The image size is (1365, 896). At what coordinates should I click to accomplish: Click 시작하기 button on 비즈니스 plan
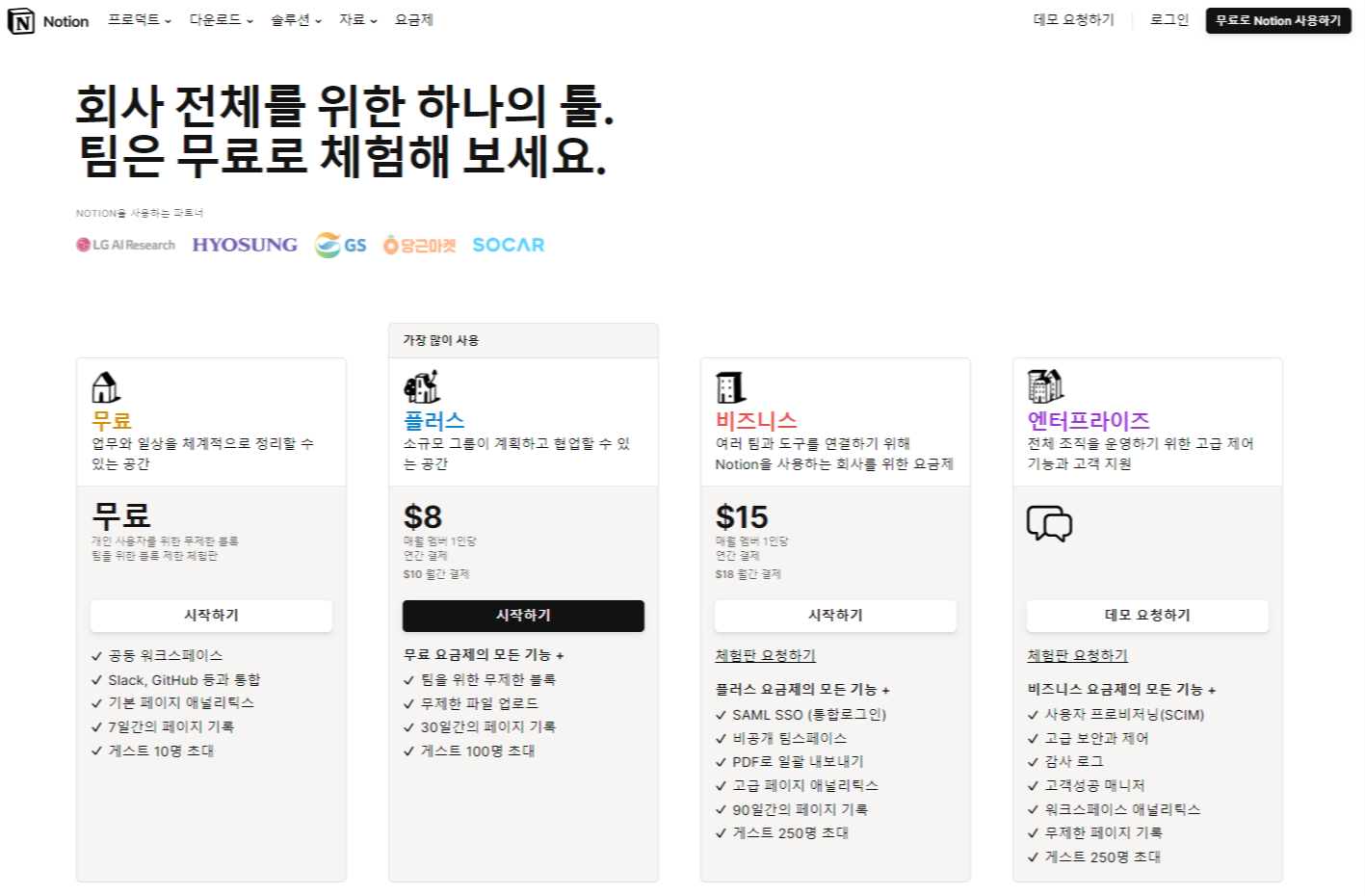pyautogui.click(x=835, y=616)
